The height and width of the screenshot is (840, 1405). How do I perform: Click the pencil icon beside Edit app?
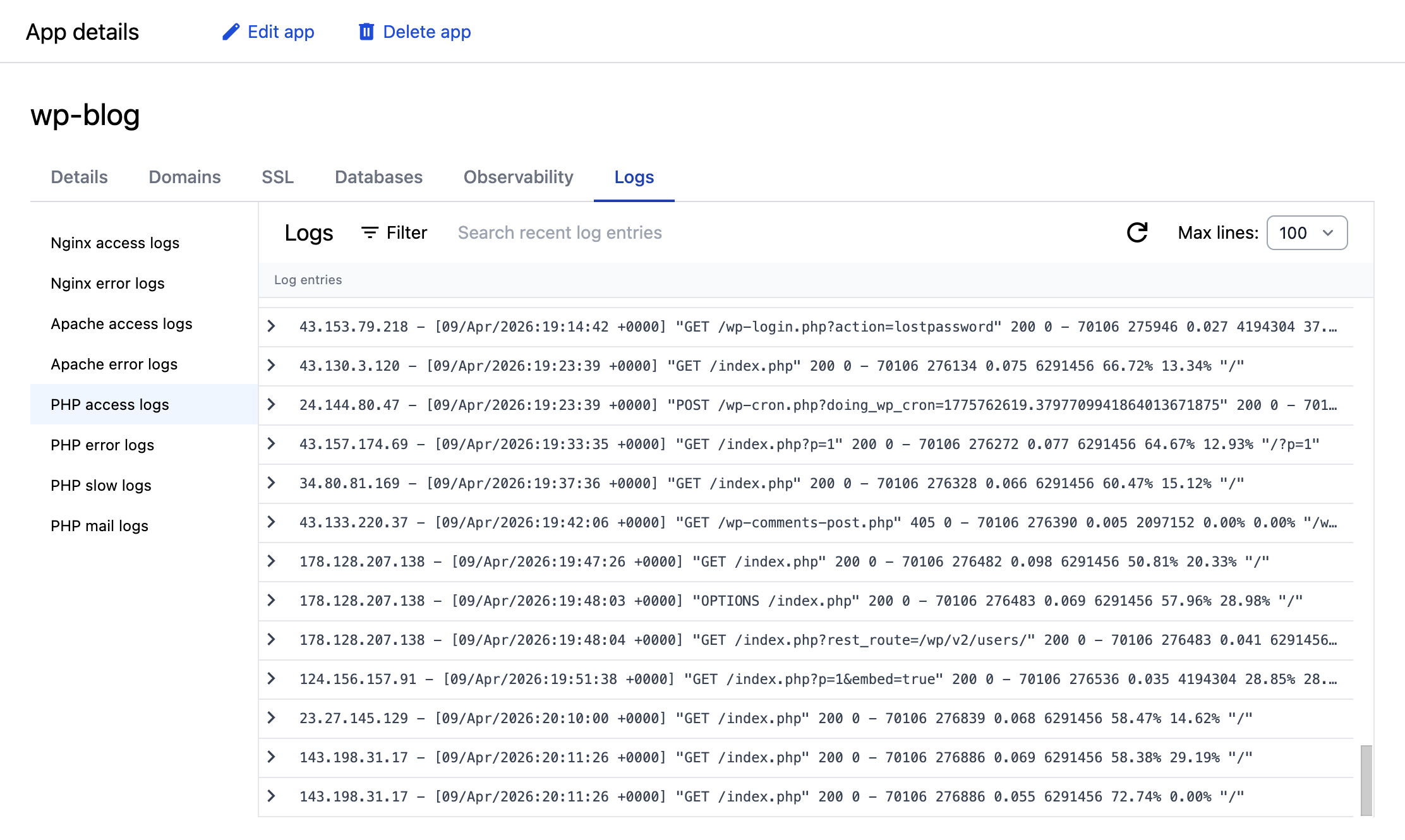231,32
